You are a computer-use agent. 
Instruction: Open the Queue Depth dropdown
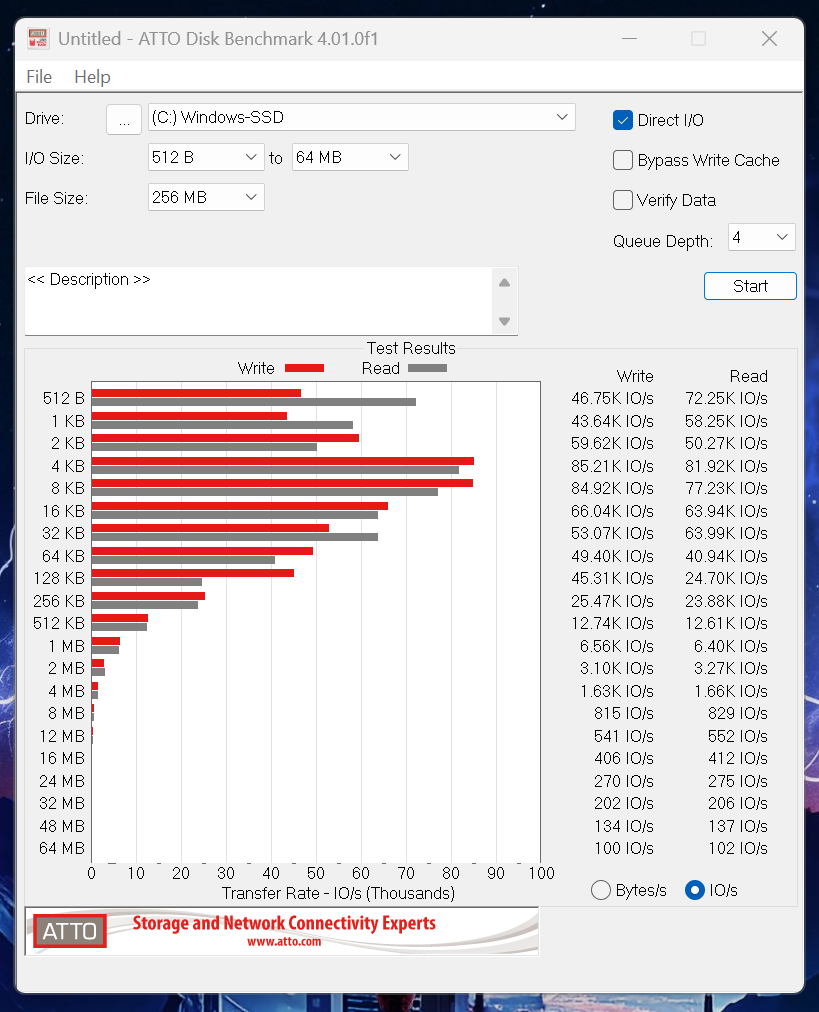762,238
